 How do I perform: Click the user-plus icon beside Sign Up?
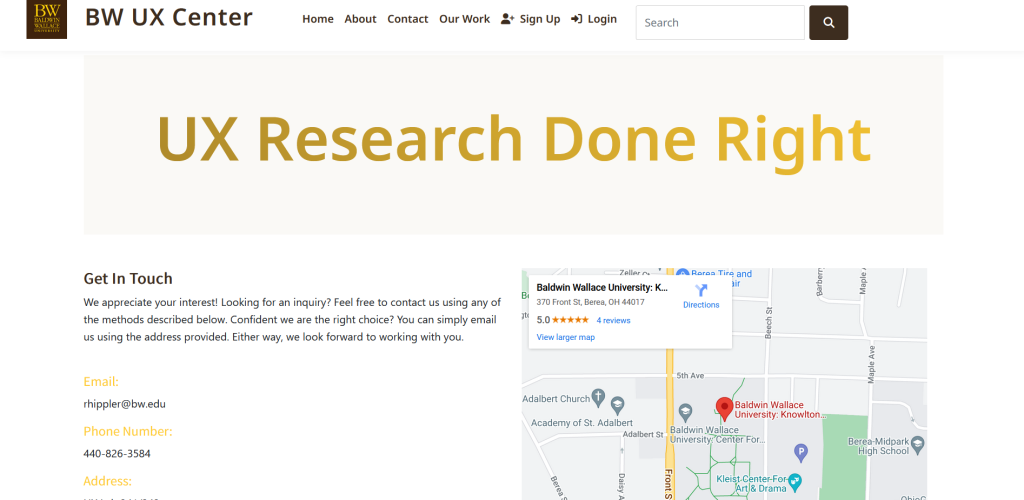point(507,19)
